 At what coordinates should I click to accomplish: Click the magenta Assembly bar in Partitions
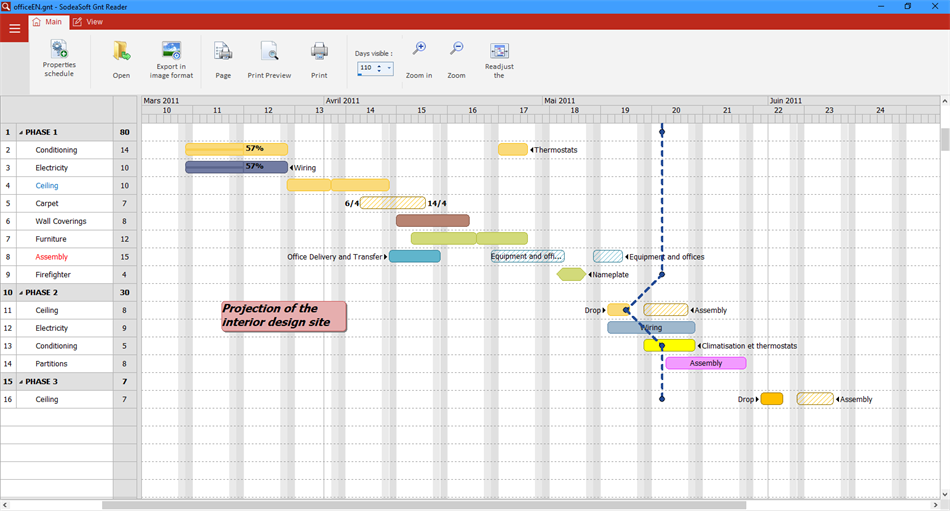point(706,363)
